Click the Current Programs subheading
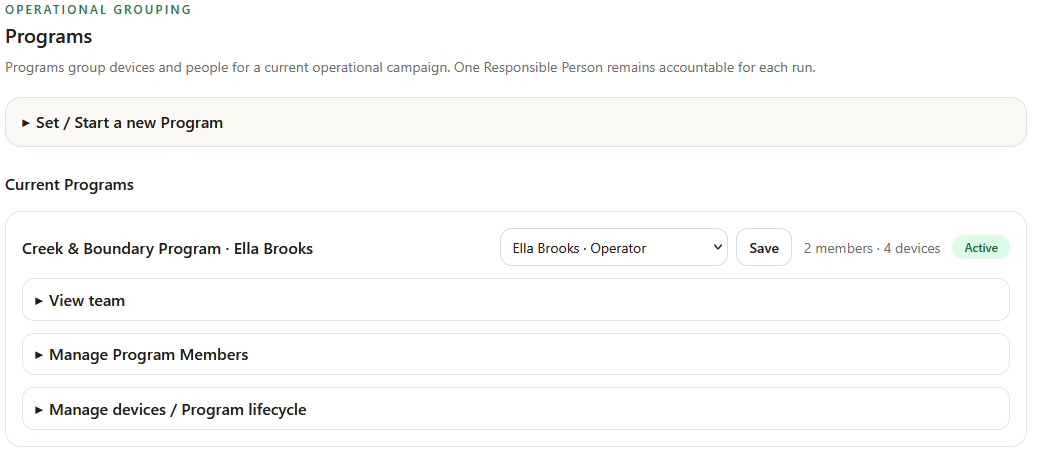Image resolution: width=1040 pixels, height=452 pixels. pyautogui.click(x=70, y=185)
